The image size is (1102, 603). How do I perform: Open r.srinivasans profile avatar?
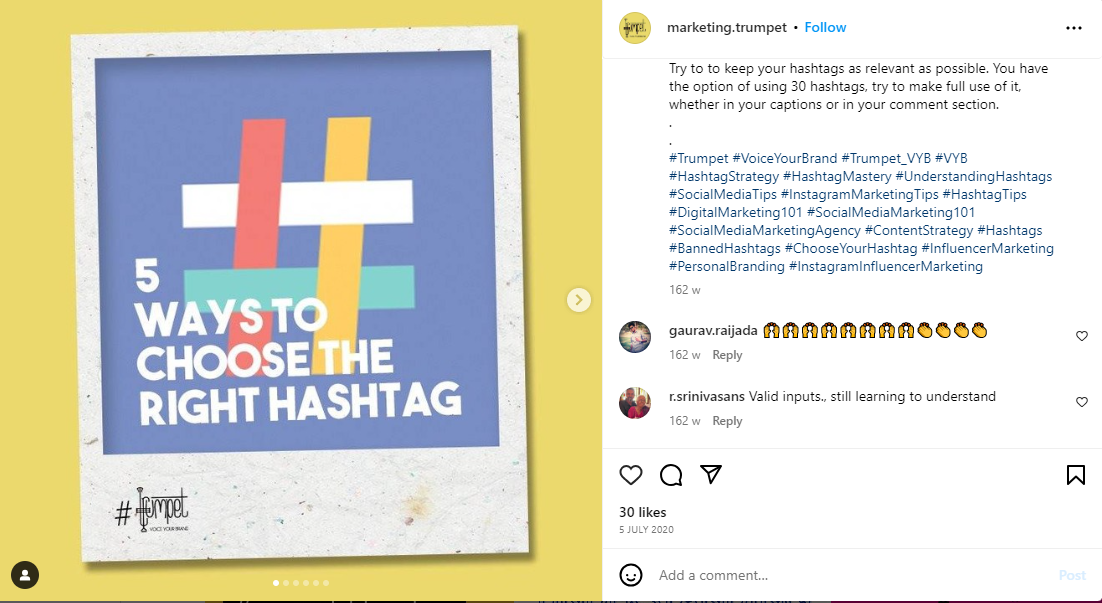pos(635,402)
